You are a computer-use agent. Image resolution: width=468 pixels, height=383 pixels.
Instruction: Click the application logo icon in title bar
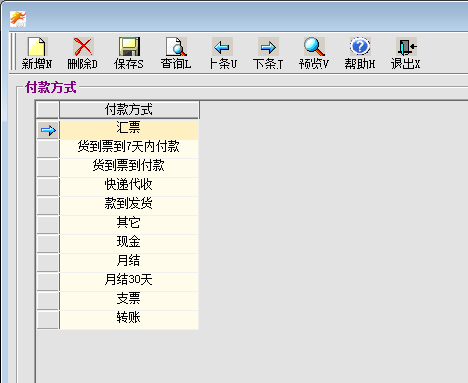[18, 19]
